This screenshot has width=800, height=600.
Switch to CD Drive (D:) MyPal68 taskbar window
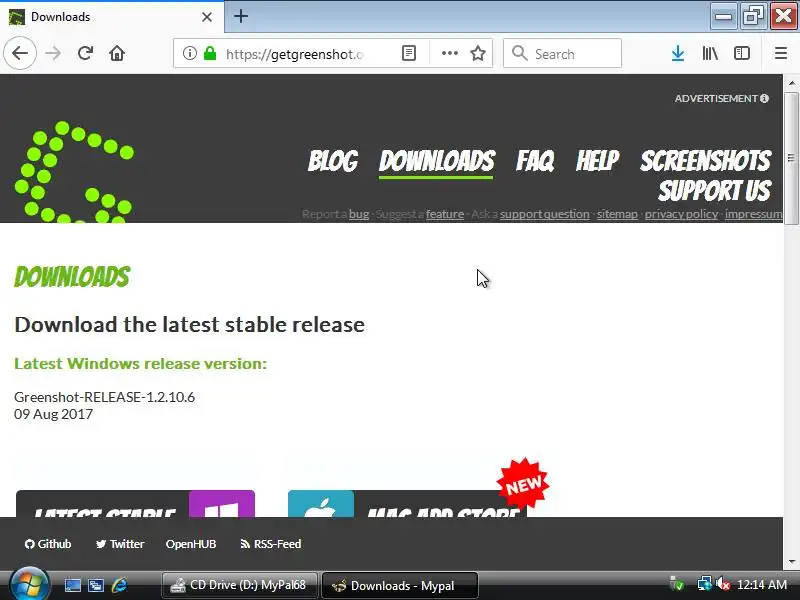(239, 585)
